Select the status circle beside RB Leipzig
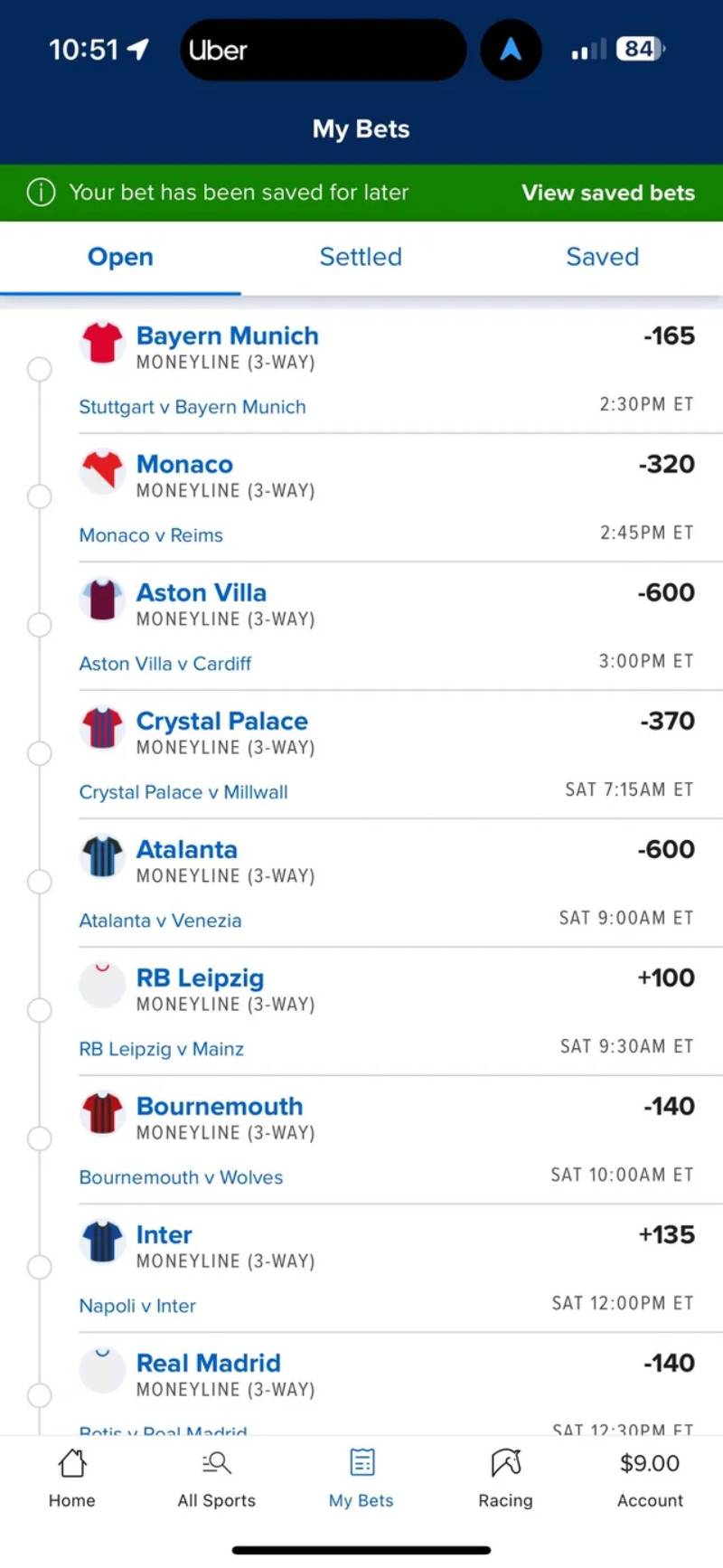Screen dimensions: 723x1568 [x=40, y=1010]
